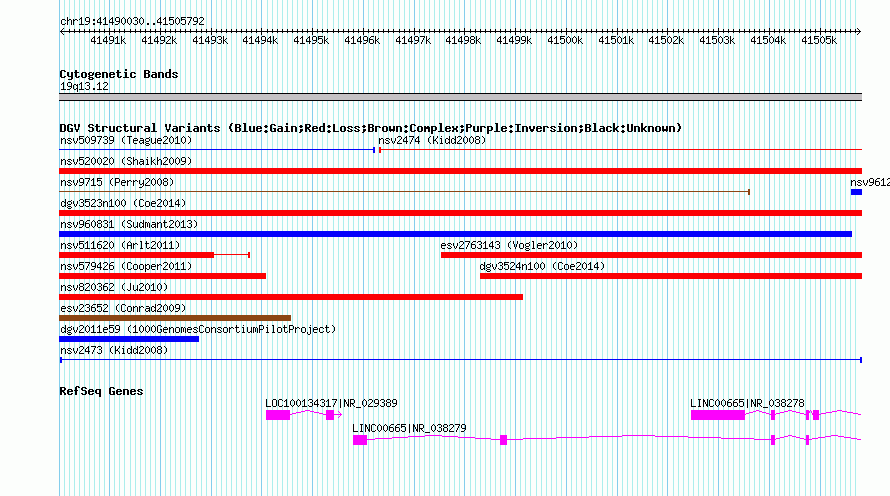Click the 41505k ruler tick label

coord(819,40)
